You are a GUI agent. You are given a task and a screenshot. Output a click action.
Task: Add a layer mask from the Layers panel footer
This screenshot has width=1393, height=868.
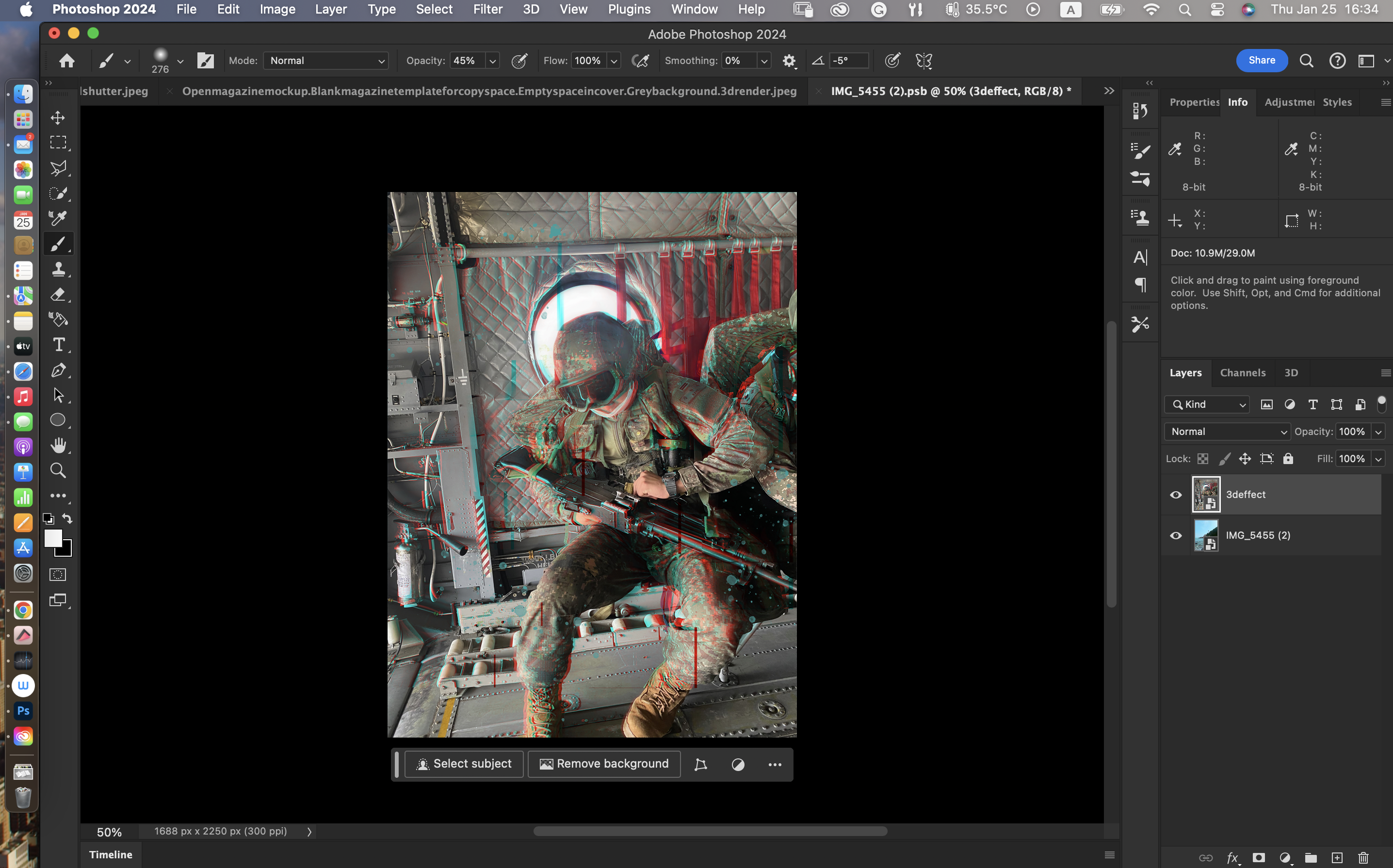click(1258, 858)
